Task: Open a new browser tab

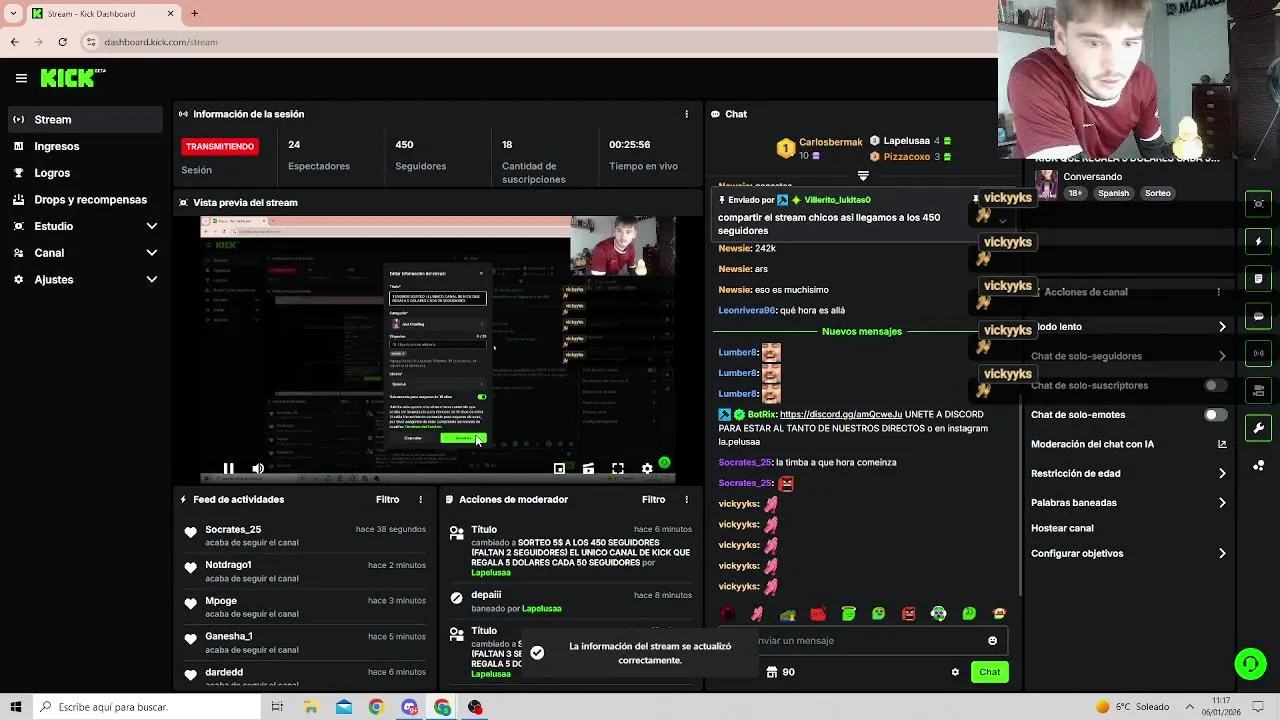Action: [x=194, y=14]
